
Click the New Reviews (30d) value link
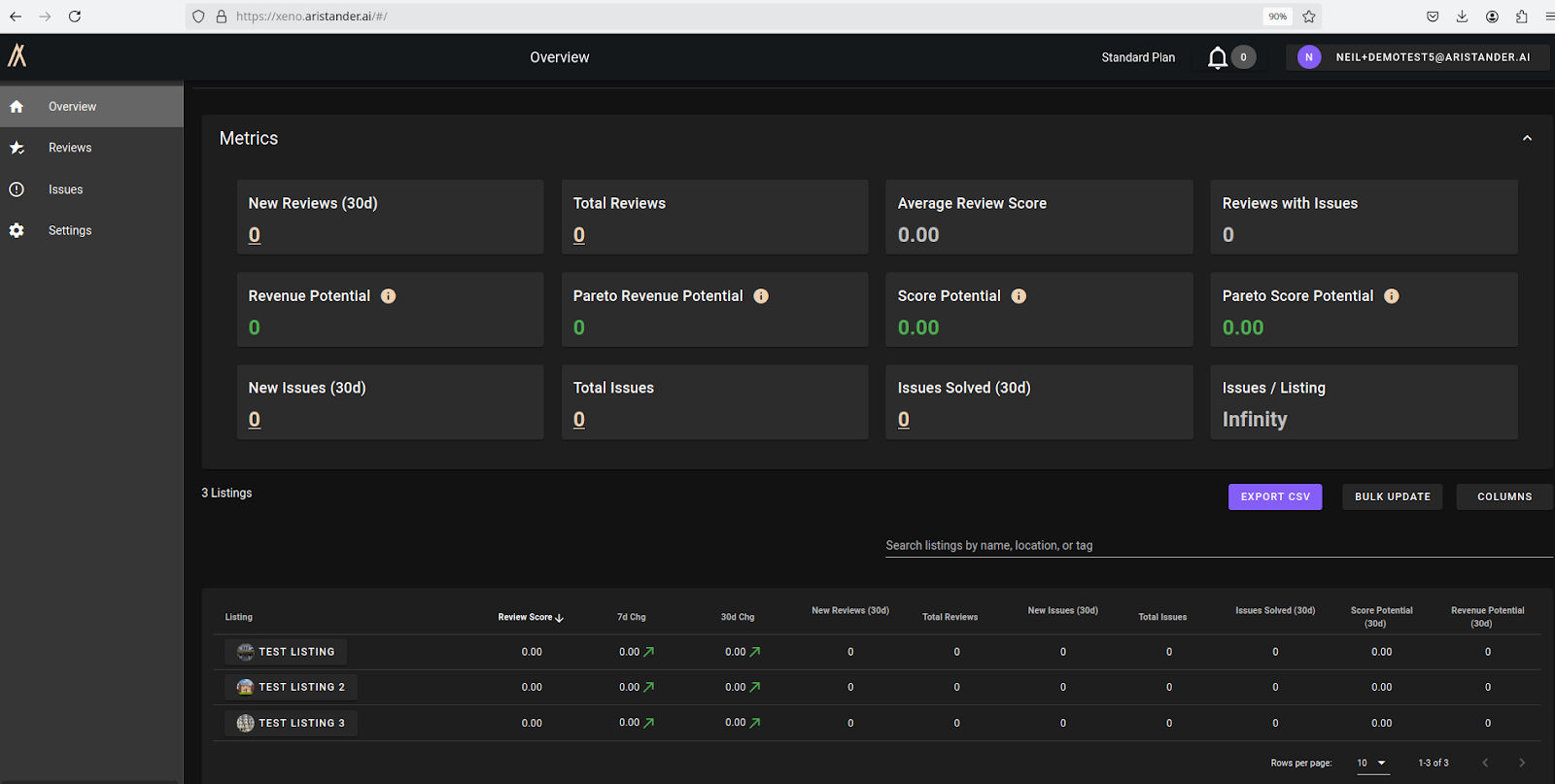coord(255,235)
